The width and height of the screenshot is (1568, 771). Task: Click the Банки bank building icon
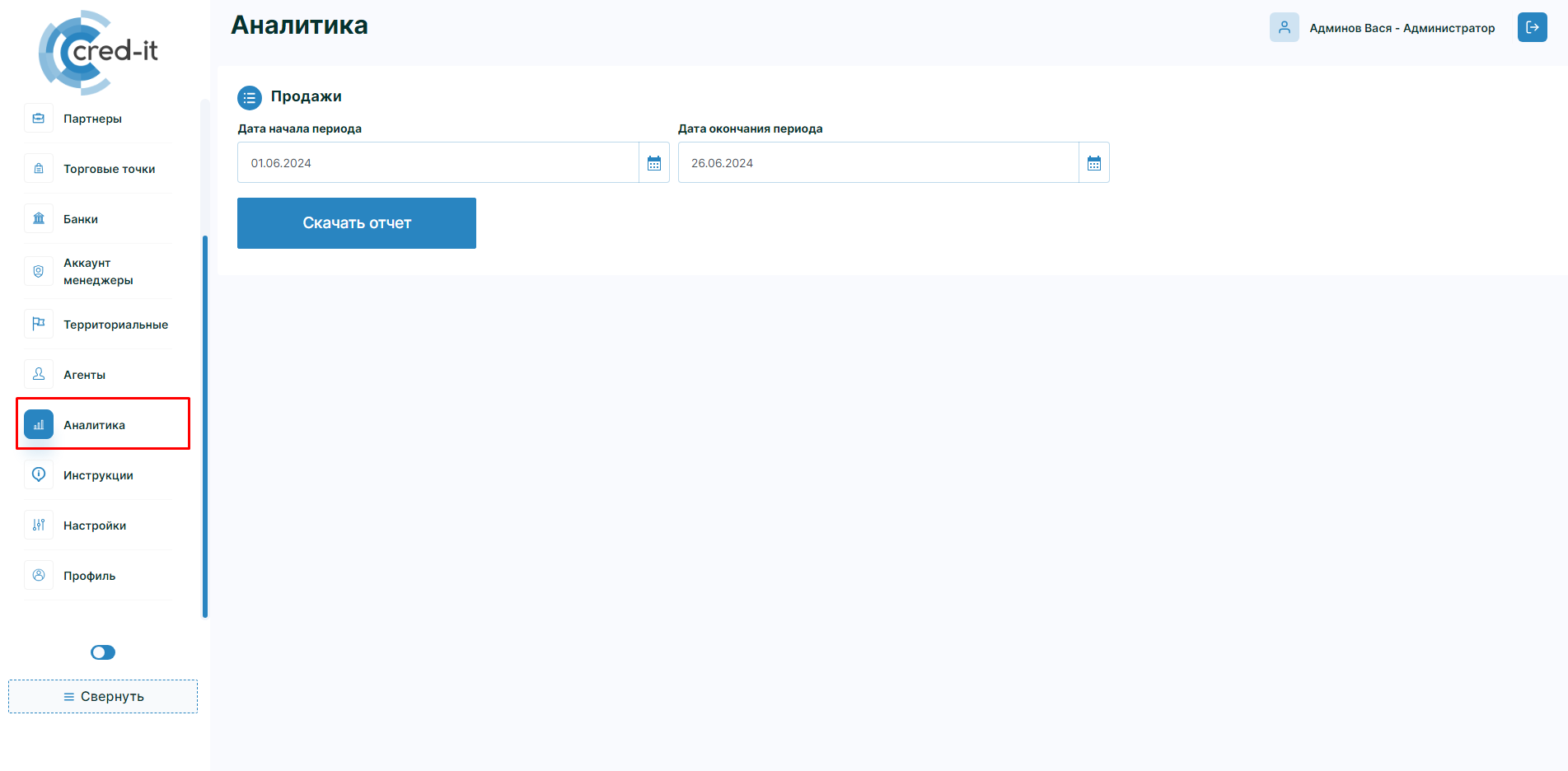click(39, 219)
